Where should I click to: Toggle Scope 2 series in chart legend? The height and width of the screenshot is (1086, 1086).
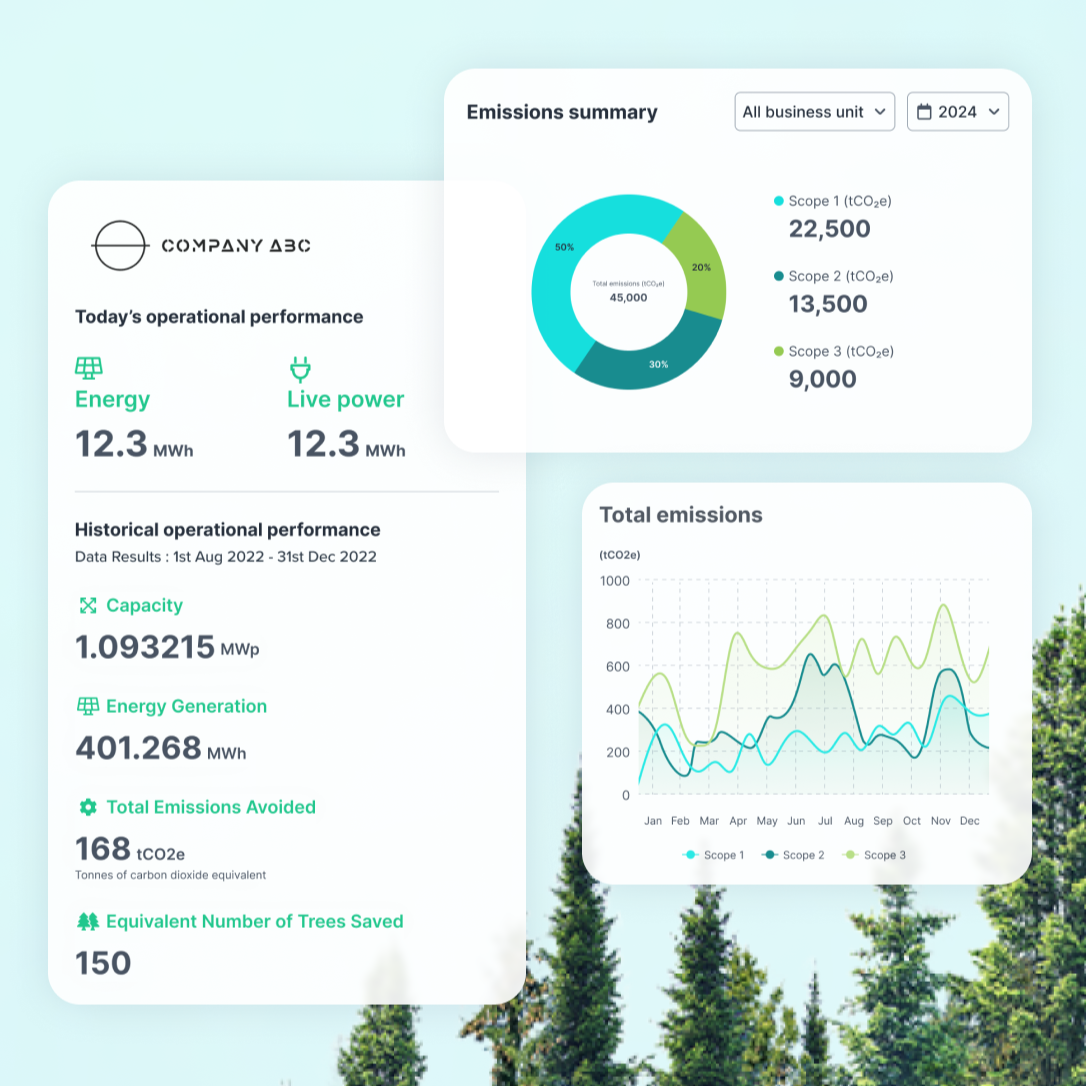pyautogui.click(x=793, y=855)
